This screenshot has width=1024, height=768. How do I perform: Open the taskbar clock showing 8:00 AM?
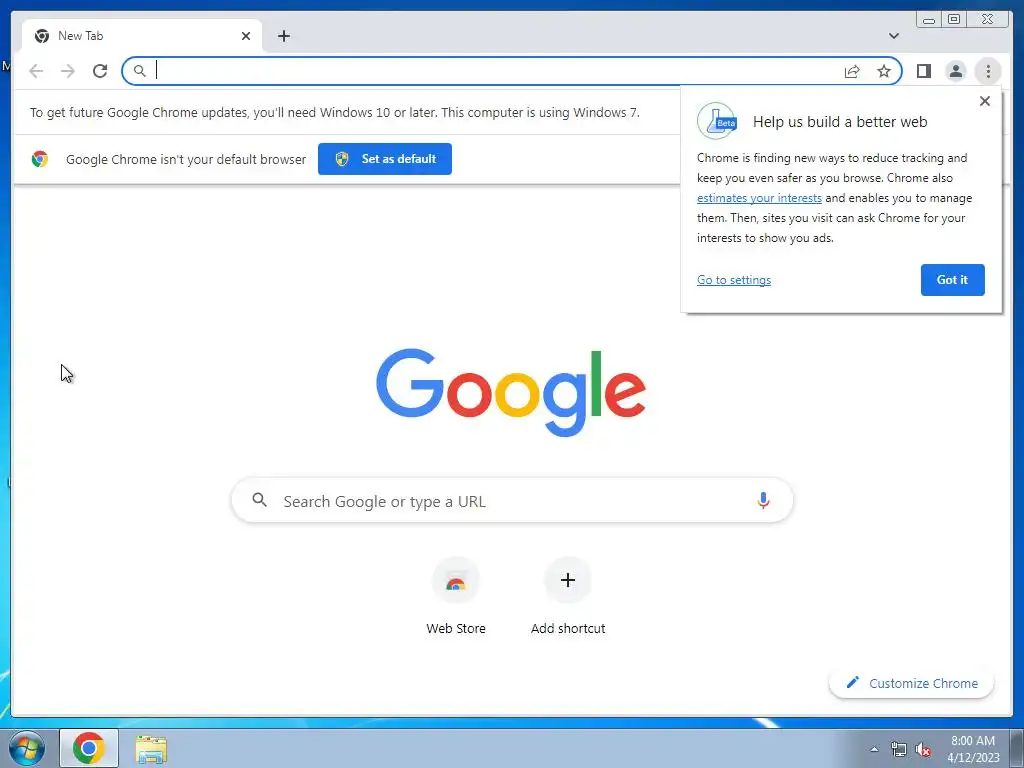973,749
